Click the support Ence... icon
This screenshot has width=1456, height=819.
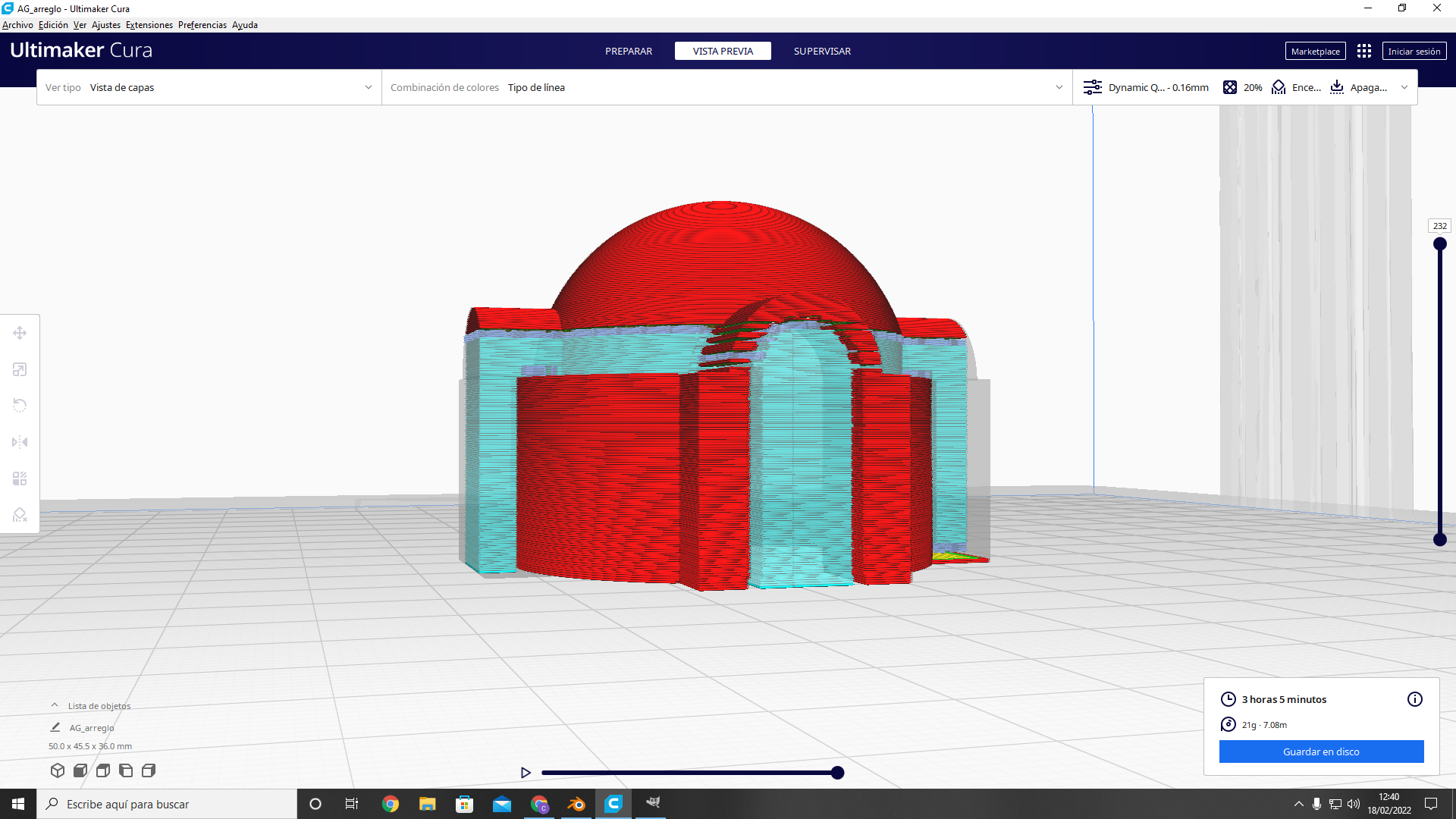coord(1279,87)
